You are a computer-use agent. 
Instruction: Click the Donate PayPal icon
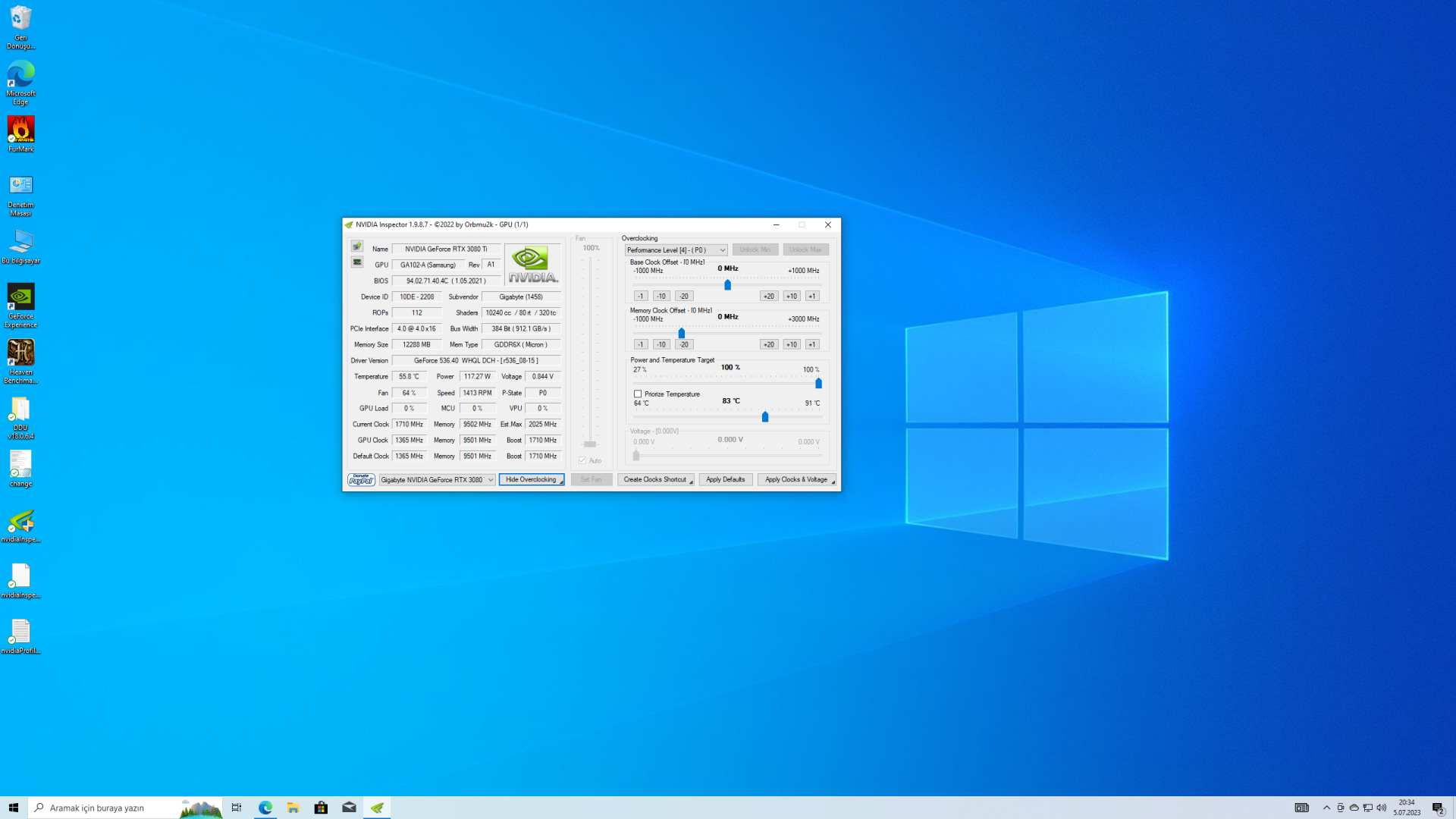[361, 480]
